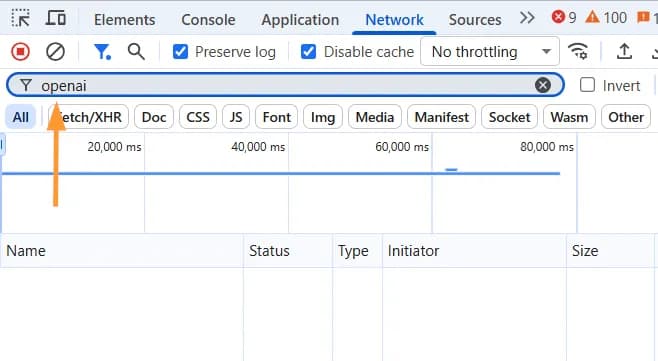The height and width of the screenshot is (361, 658).
Task: Open the network search magnifier
Action: point(136,52)
